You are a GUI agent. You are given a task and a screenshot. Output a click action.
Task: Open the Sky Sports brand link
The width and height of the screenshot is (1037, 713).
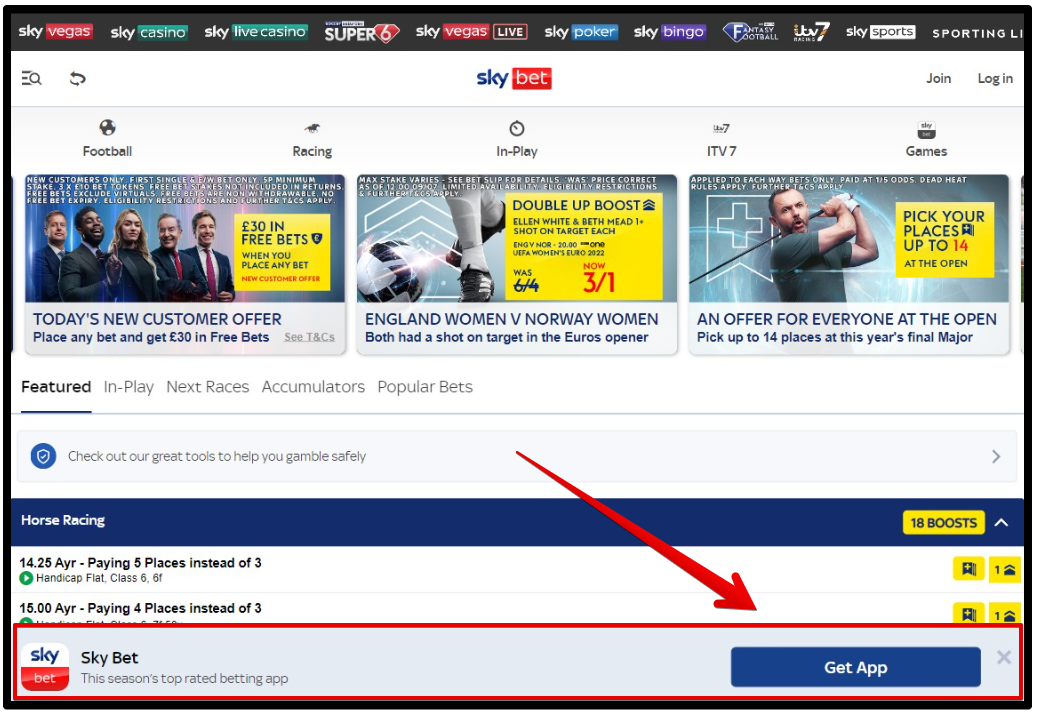coord(880,31)
